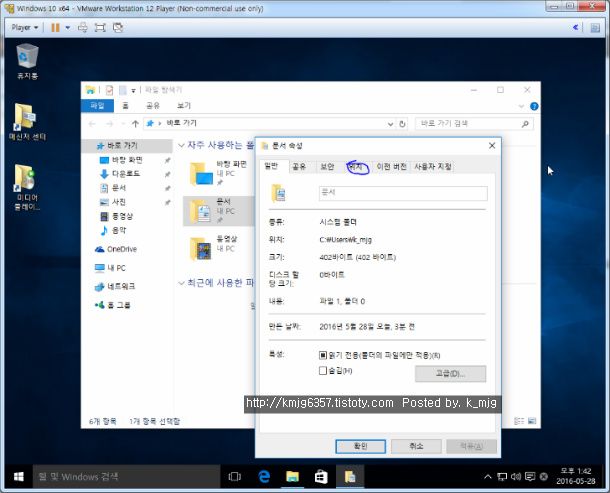Viewport: 610px width, 493px height.
Task: Show hidden tray icons chevron
Action: pyautogui.click(x=487, y=477)
